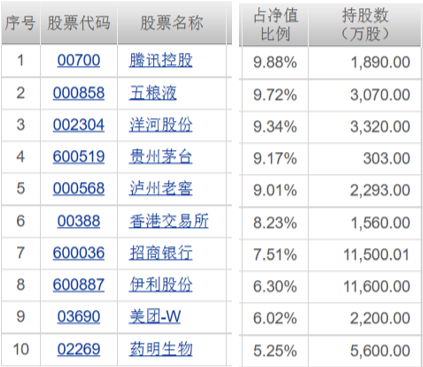
Task: Open stock code link 600036
Action: point(79,253)
